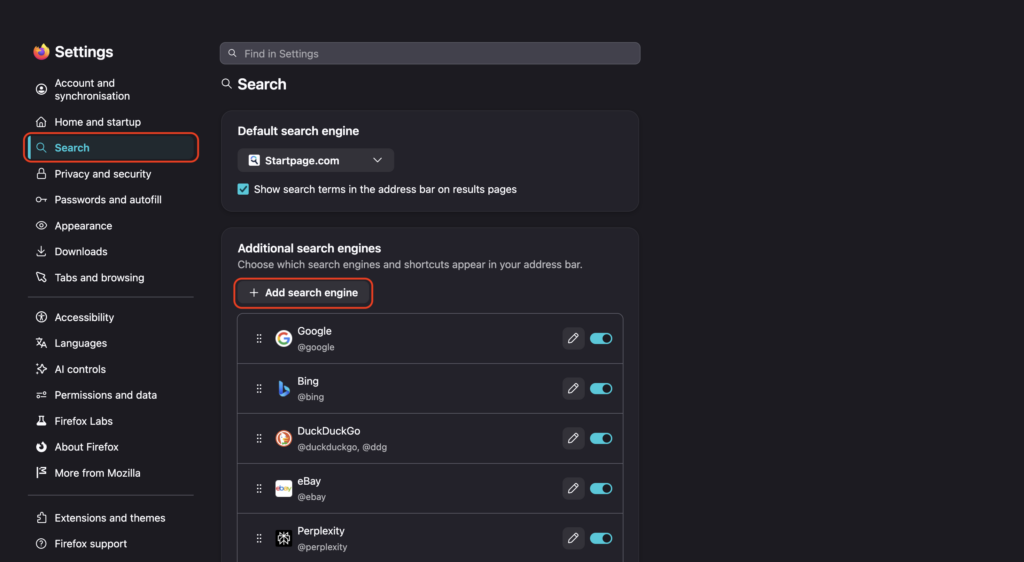Click the Firefox support help icon
1024x562 pixels.
tap(41, 544)
